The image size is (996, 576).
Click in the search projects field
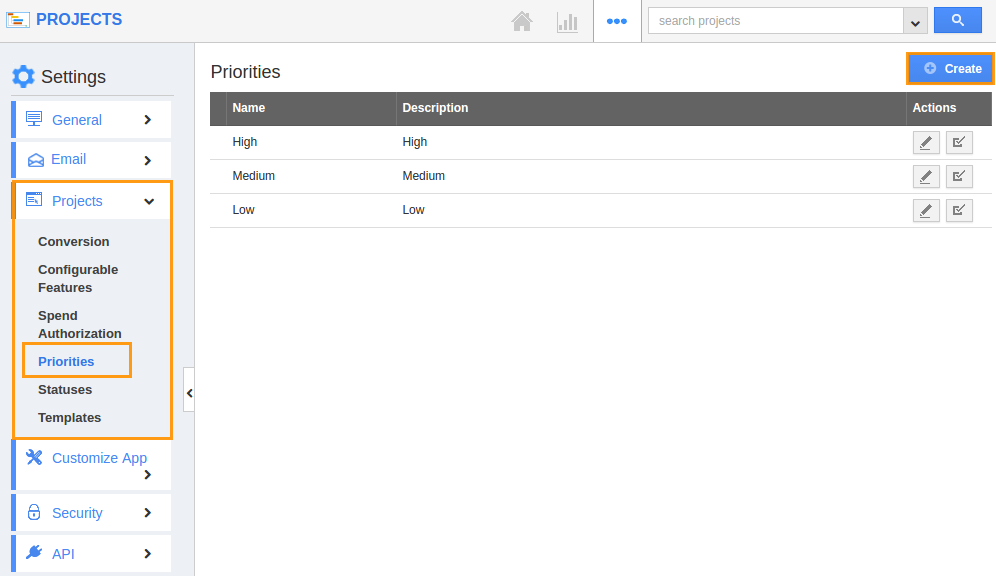coord(776,21)
